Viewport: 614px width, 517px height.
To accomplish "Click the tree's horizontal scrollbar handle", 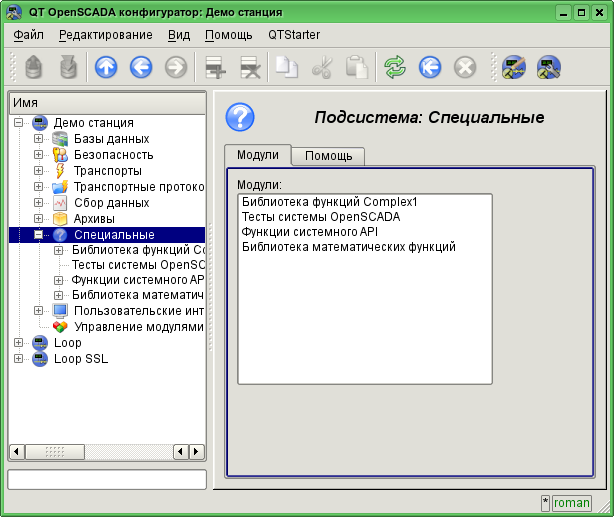I will 55,452.
